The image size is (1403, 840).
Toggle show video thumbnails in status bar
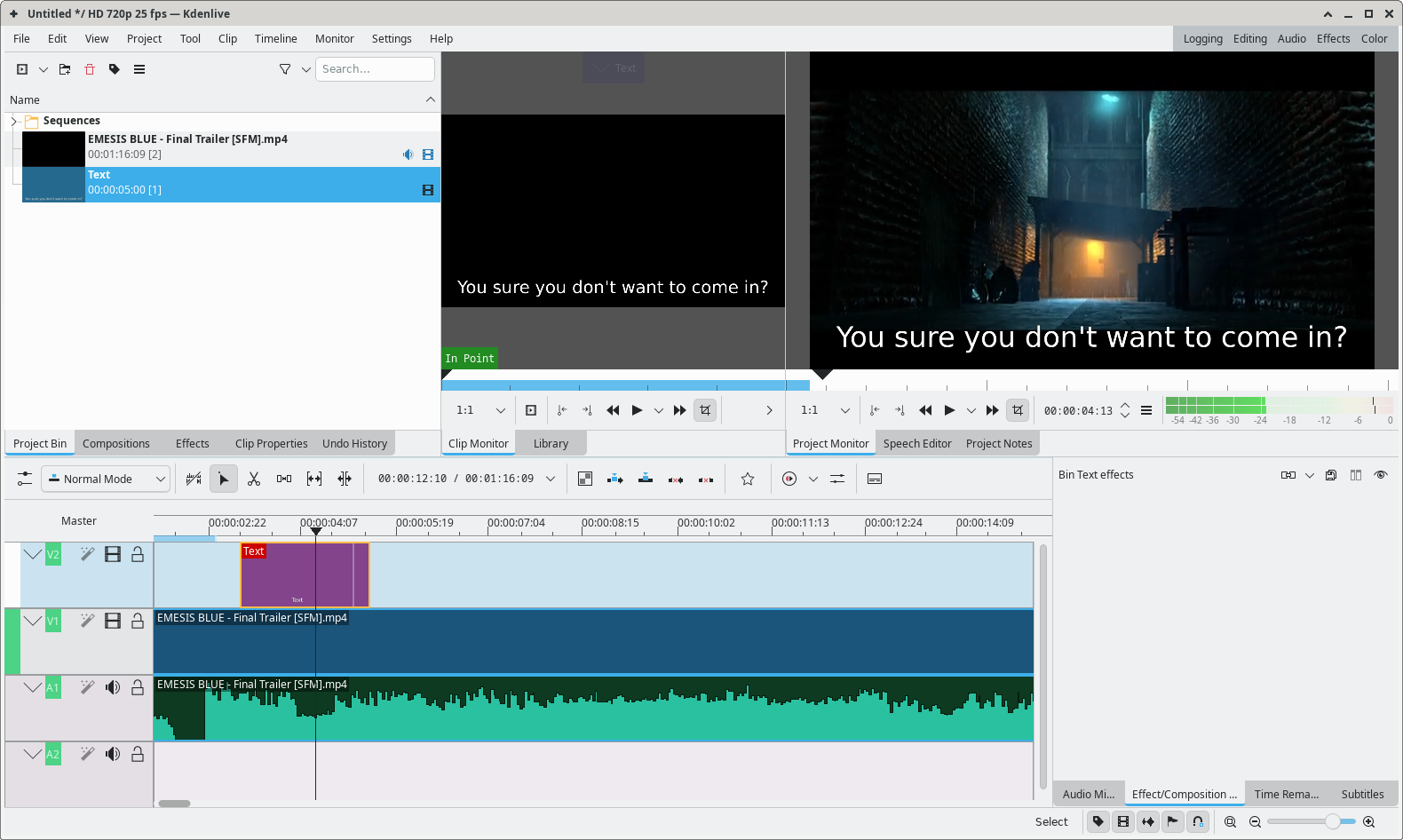coord(1123,821)
